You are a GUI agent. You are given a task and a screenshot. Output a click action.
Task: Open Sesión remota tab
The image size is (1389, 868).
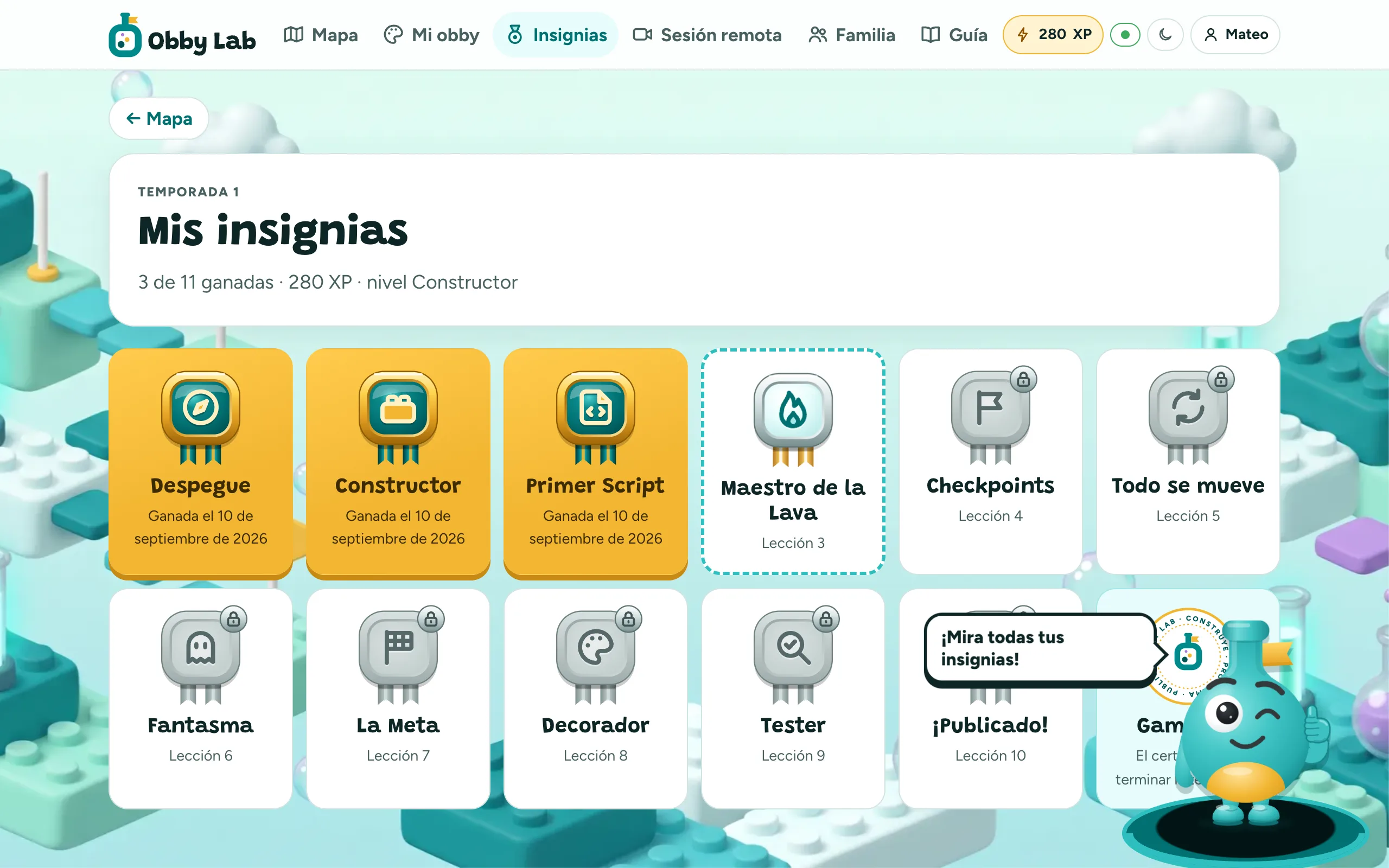(707, 35)
